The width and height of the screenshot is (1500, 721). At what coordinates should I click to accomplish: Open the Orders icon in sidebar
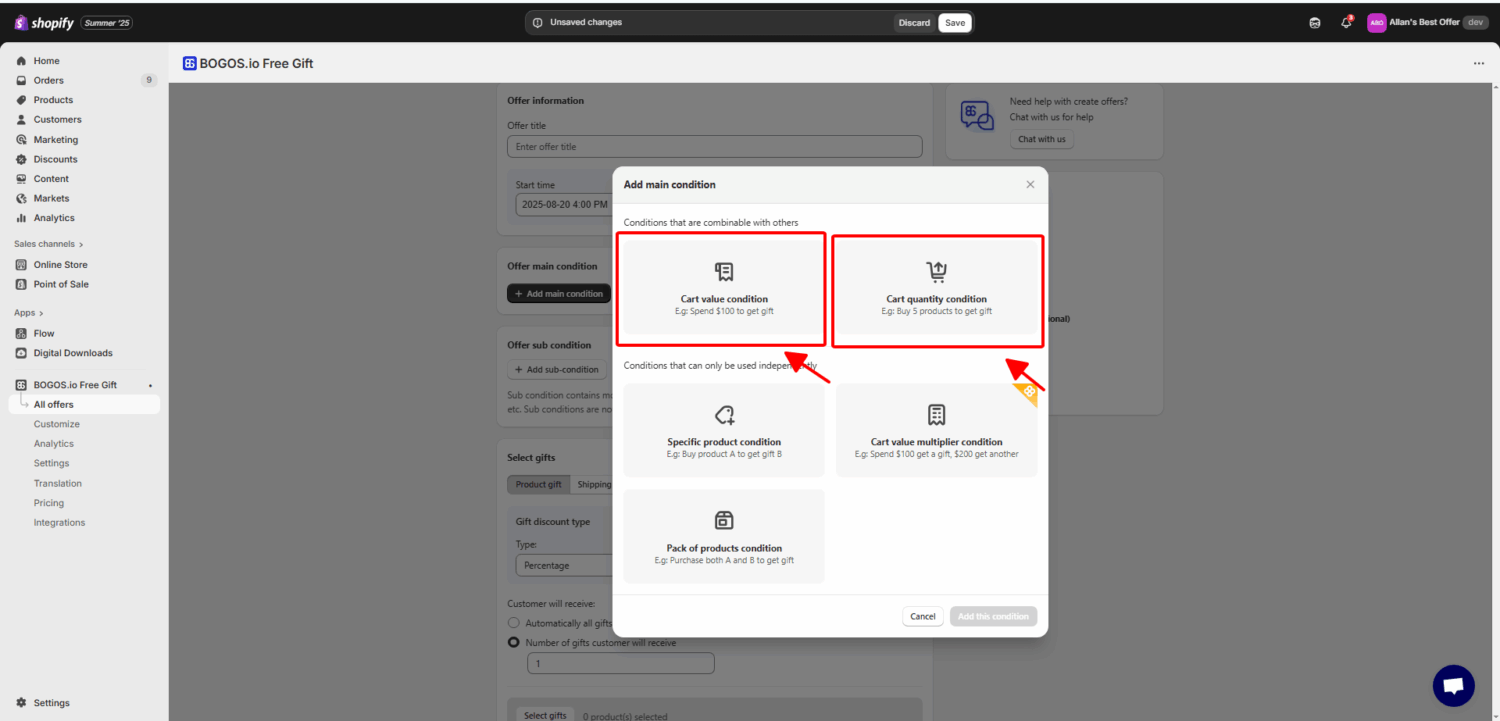pyautogui.click(x=21, y=80)
